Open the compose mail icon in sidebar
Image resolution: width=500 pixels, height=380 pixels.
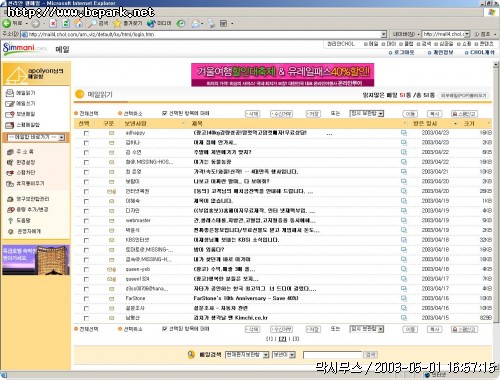click(10, 104)
